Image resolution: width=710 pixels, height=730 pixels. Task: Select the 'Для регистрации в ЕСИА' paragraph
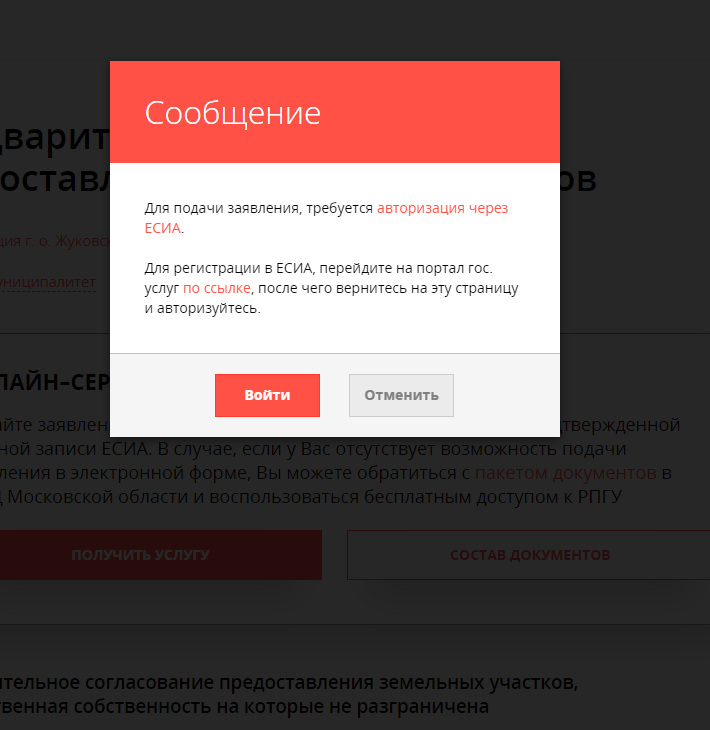tap(331, 288)
